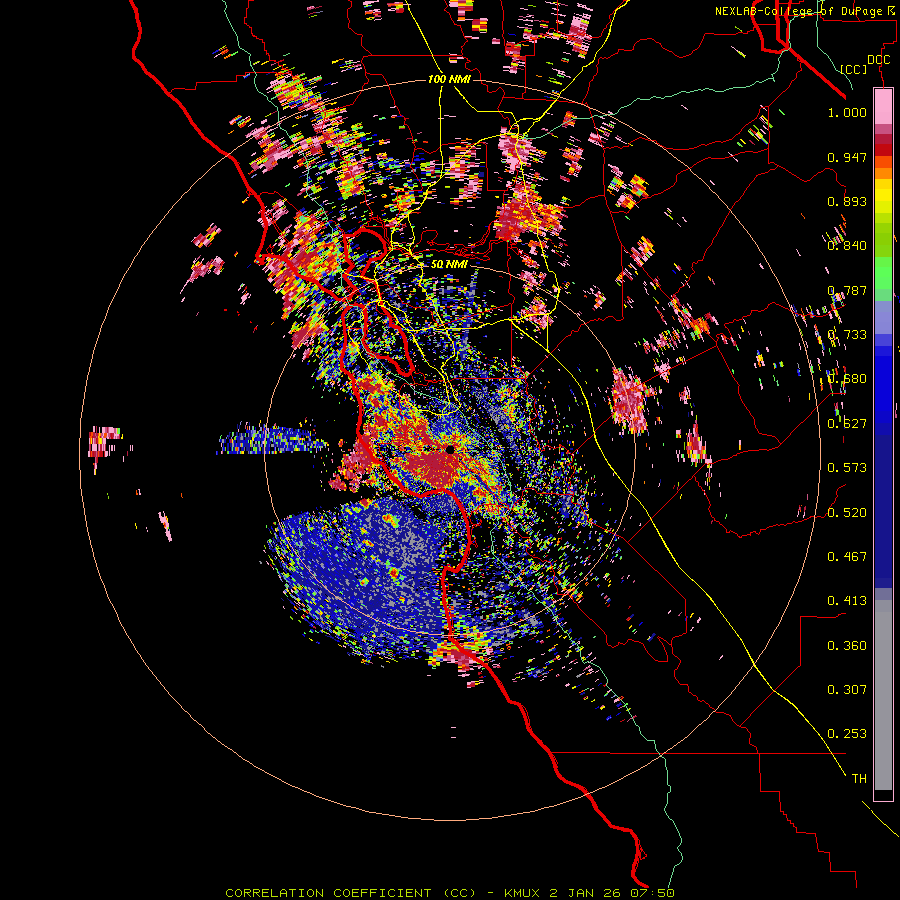Viewport: 900px width, 900px height.
Task: Click the black radar site dot at center
Action: (450, 449)
